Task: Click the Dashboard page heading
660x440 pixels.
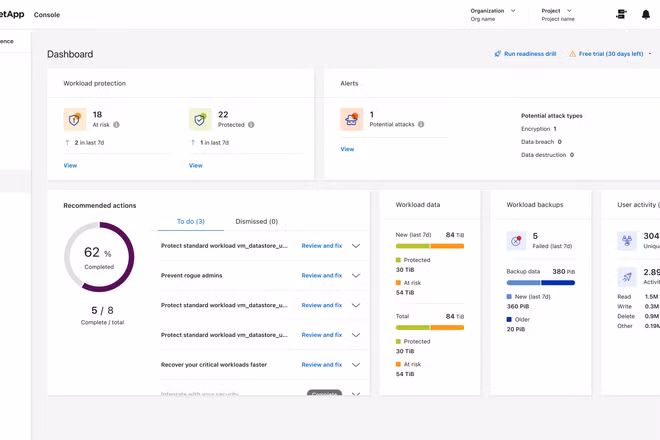Action: [70, 54]
